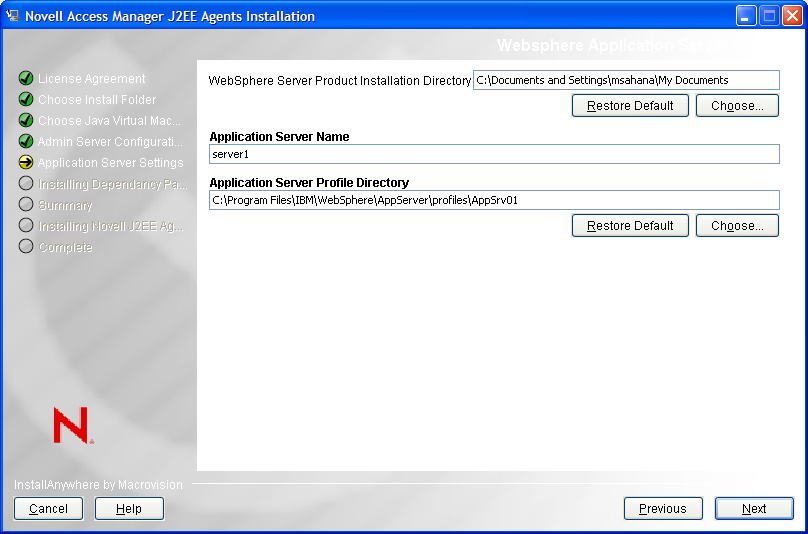Click Restore Default under Application Server Profile Directory
The height and width of the screenshot is (534, 808).
630,226
